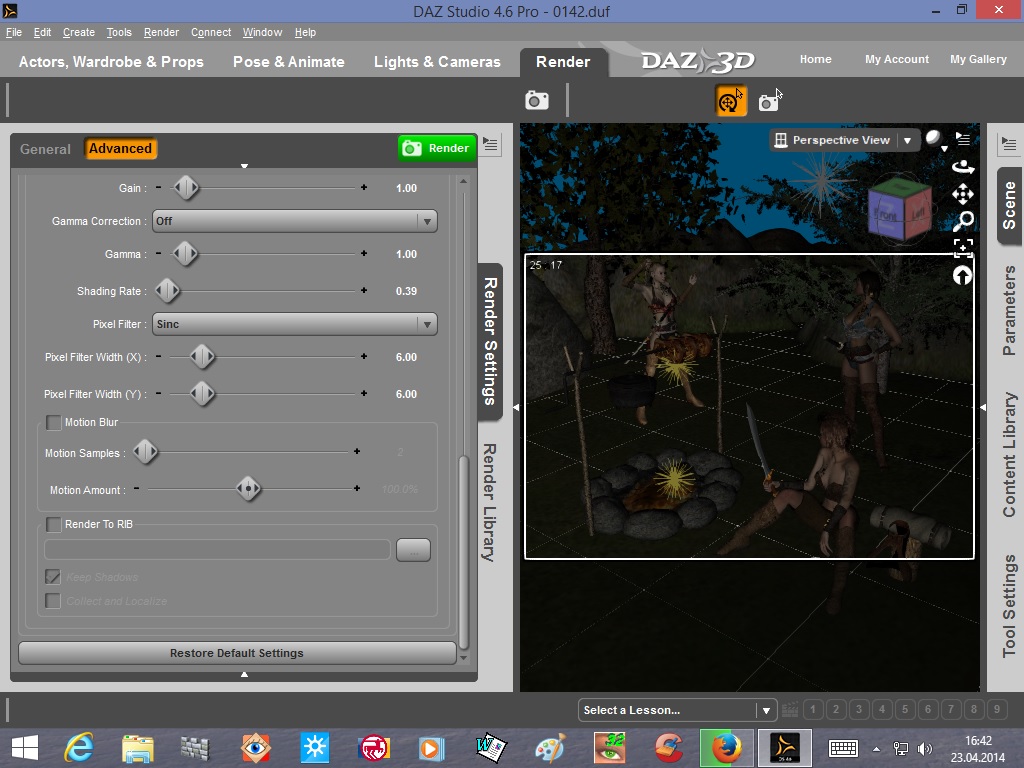Image resolution: width=1024 pixels, height=768 pixels.
Task: Click the volume speaker tray icon
Action: [924, 748]
